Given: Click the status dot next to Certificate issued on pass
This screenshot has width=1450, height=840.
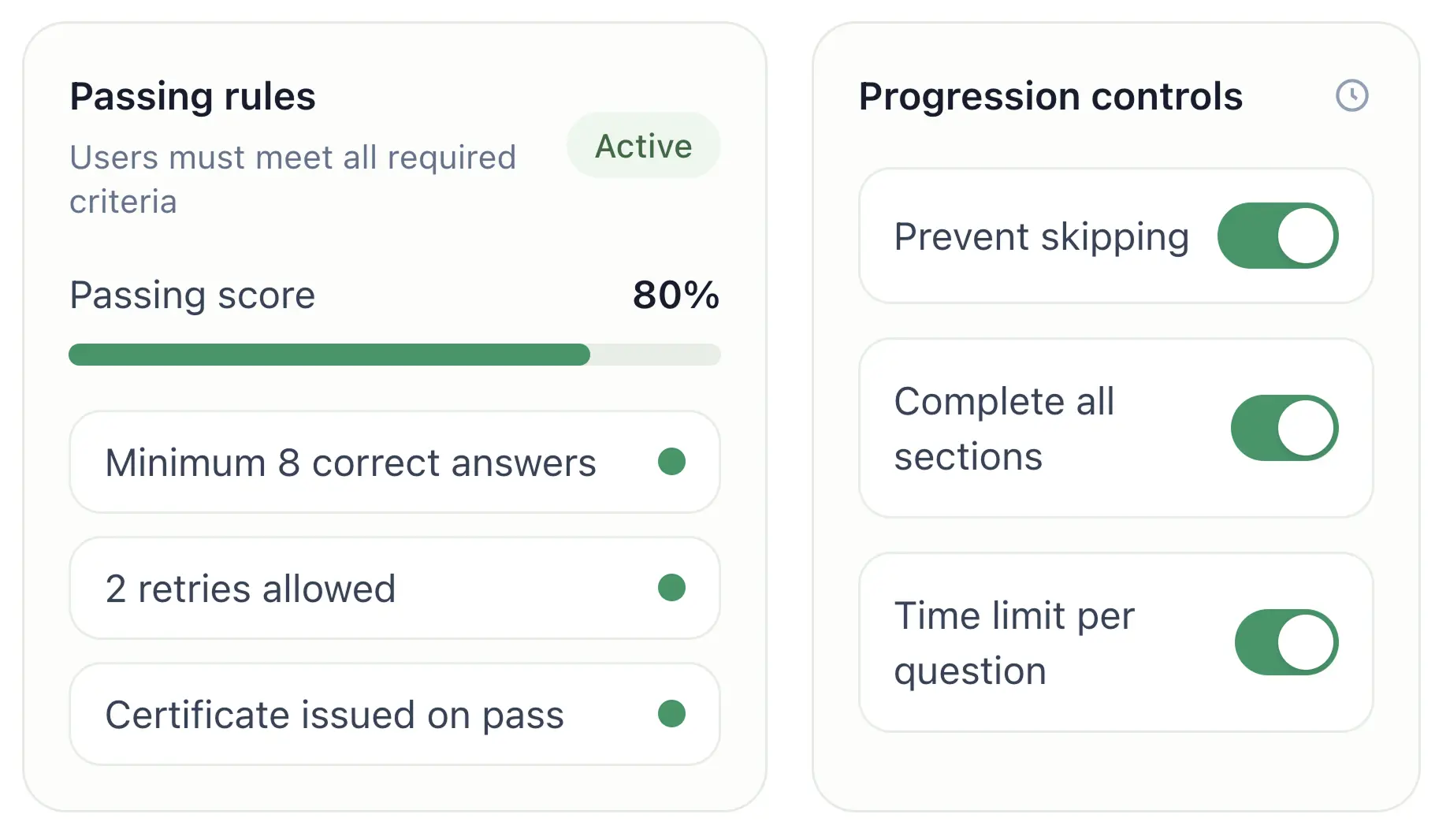Looking at the screenshot, I should pyautogui.click(x=672, y=714).
